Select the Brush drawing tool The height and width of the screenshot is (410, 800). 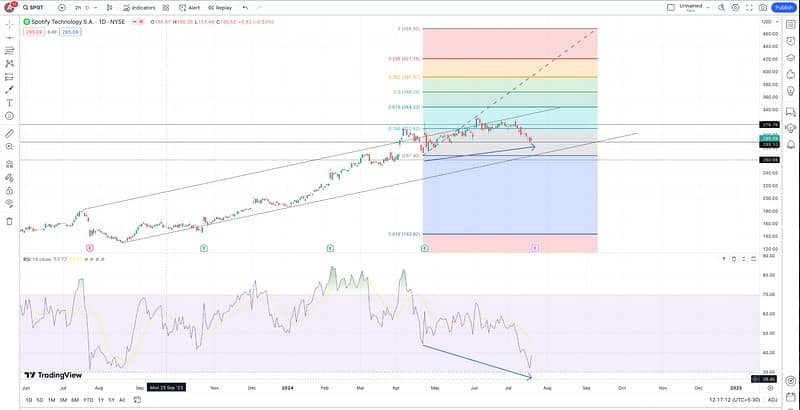click(x=10, y=89)
